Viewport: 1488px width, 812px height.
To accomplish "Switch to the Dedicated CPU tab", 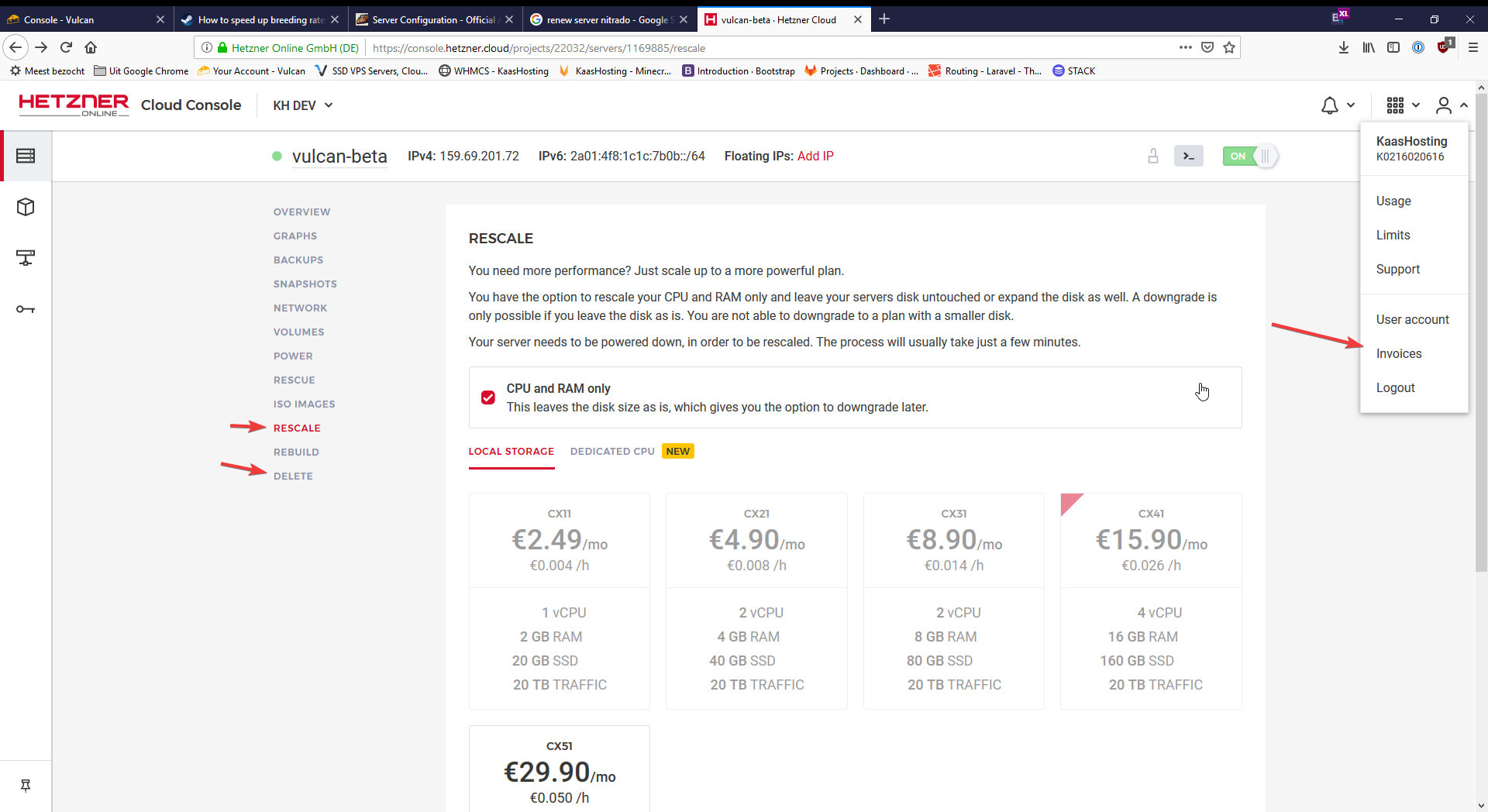I will coord(612,452).
